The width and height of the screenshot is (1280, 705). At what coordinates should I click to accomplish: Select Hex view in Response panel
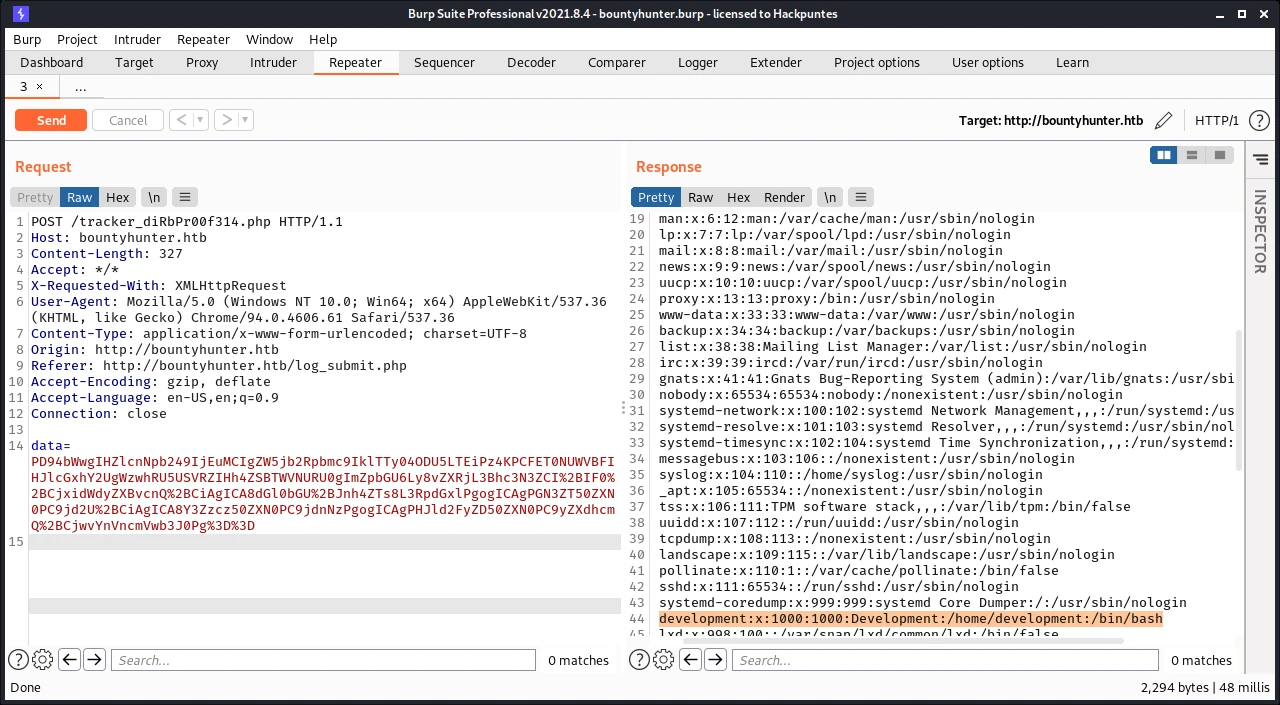click(739, 197)
